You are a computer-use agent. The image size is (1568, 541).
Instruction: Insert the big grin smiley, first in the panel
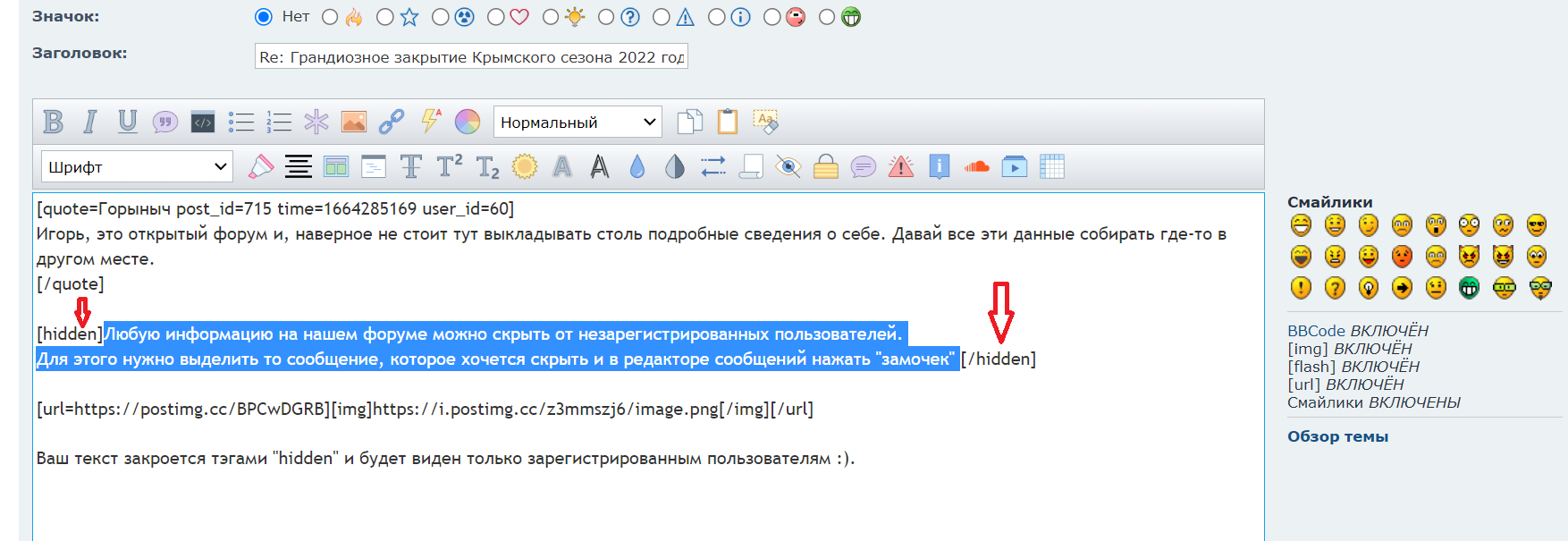(1301, 225)
